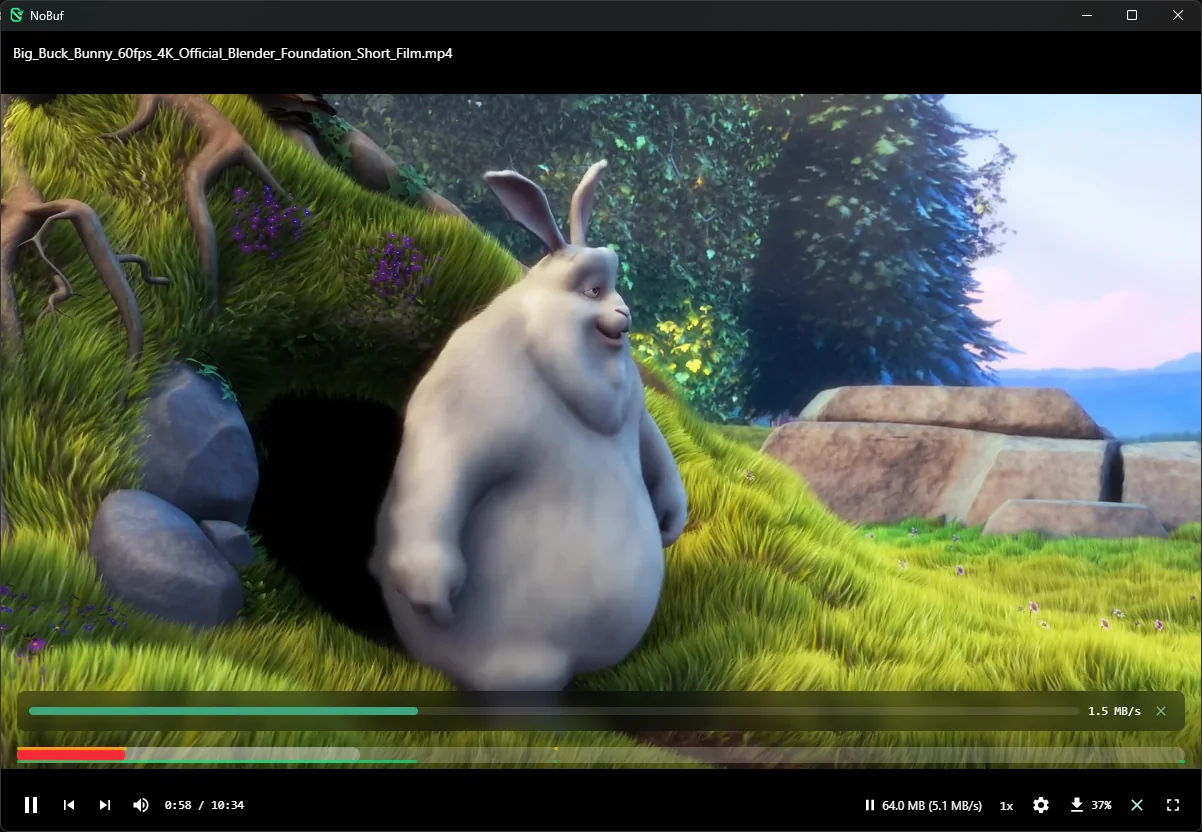
Task: Open the settings gear
Action: tap(1041, 805)
